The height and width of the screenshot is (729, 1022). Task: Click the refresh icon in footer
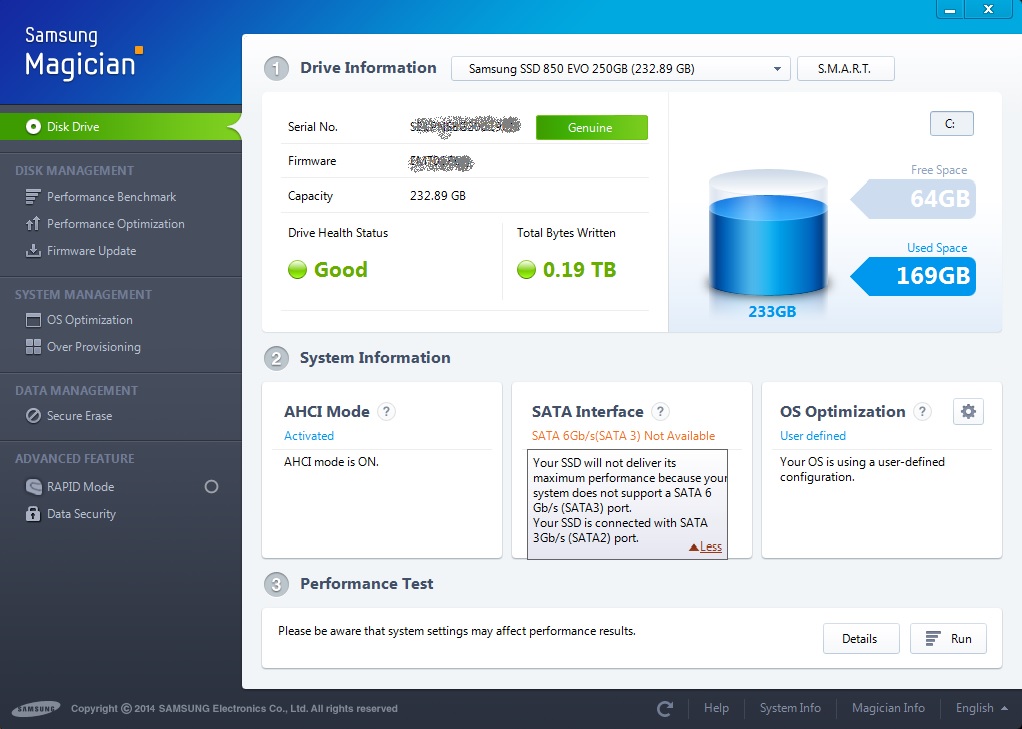(x=665, y=708)
